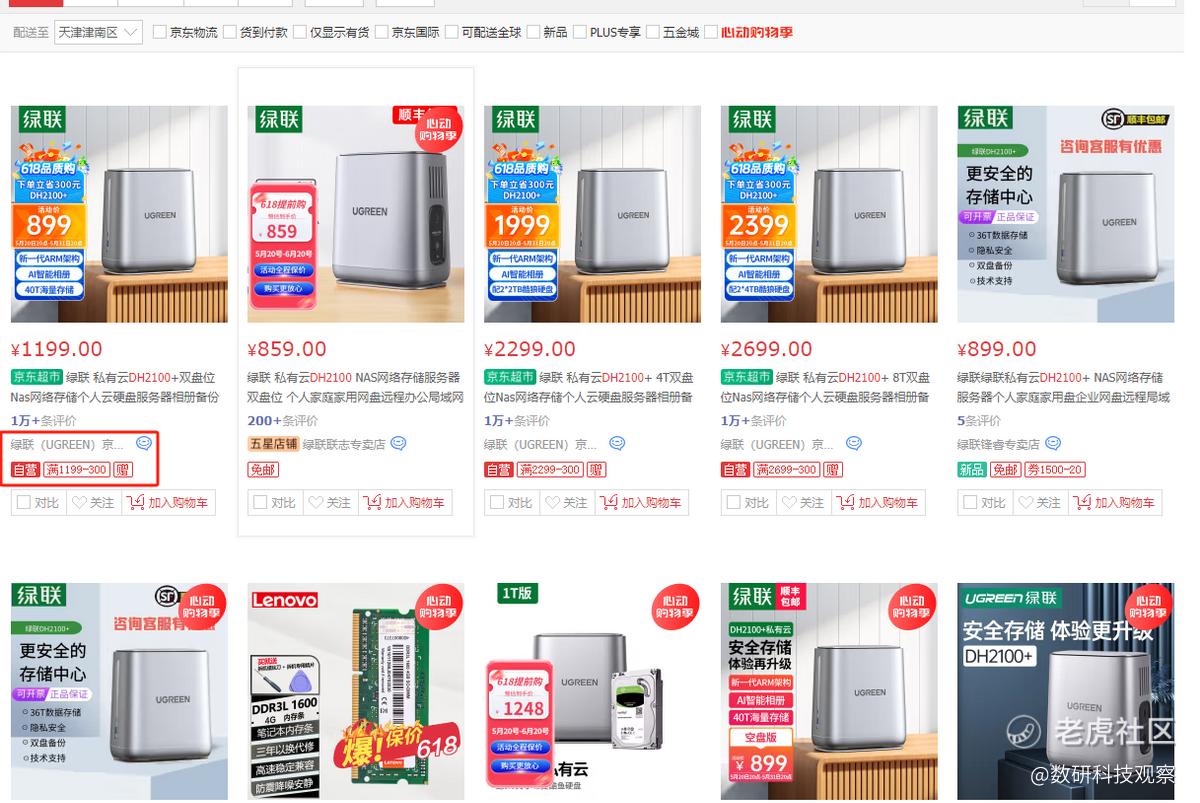Click the chat icon under the ¥2299.00 product

click(617, 444)
